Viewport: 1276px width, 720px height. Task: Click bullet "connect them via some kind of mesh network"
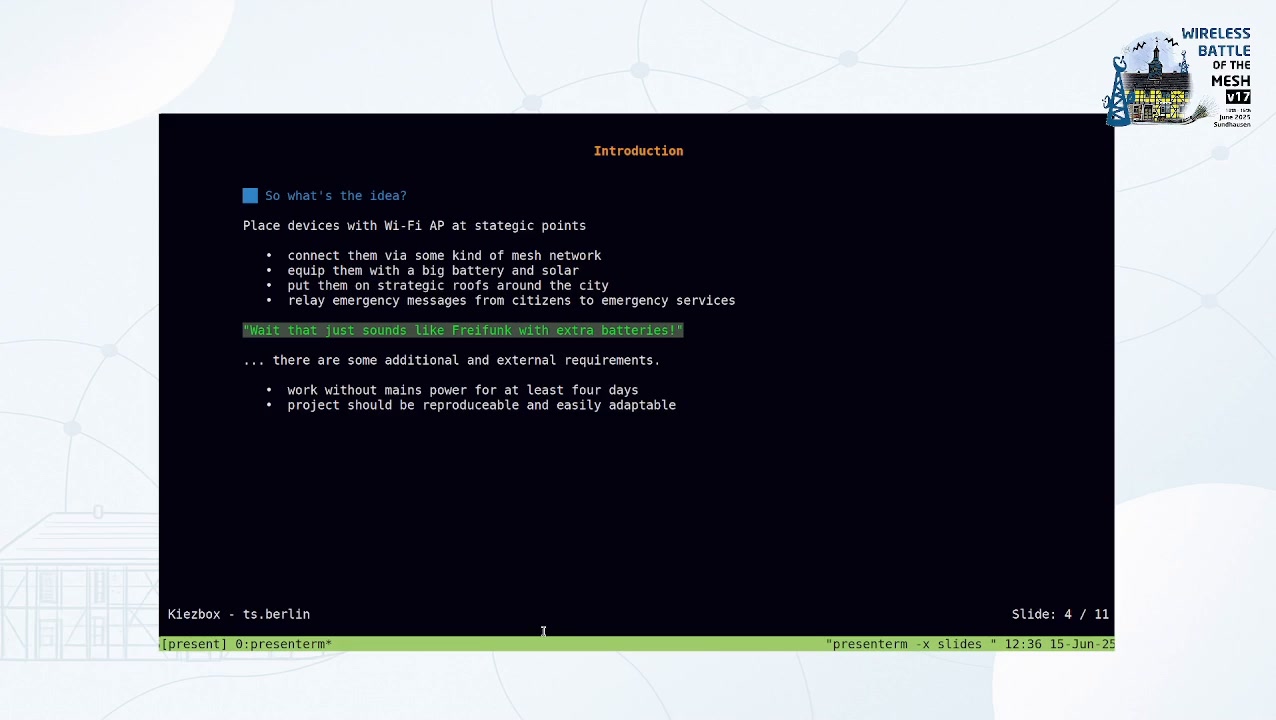point(444,256)
